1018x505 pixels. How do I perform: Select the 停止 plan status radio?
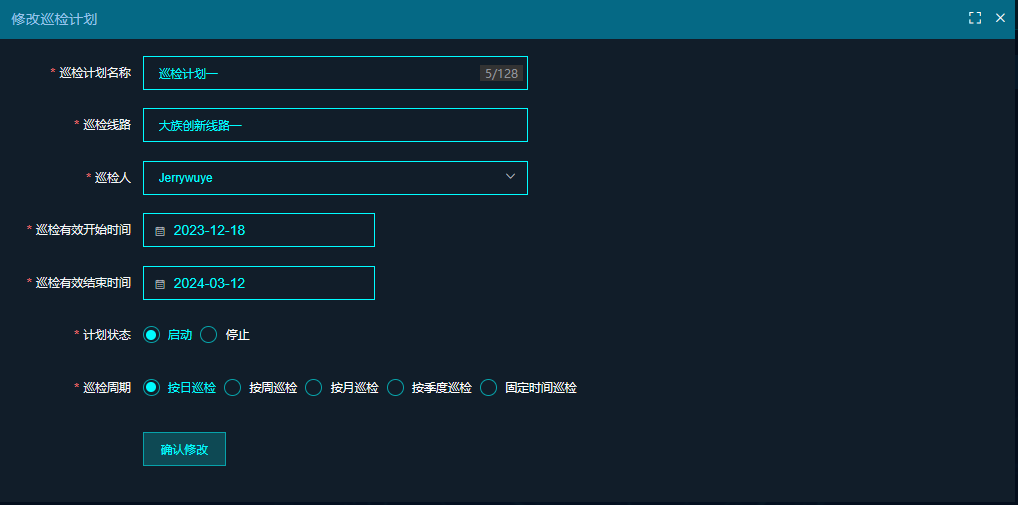click(x=208, y=335)
